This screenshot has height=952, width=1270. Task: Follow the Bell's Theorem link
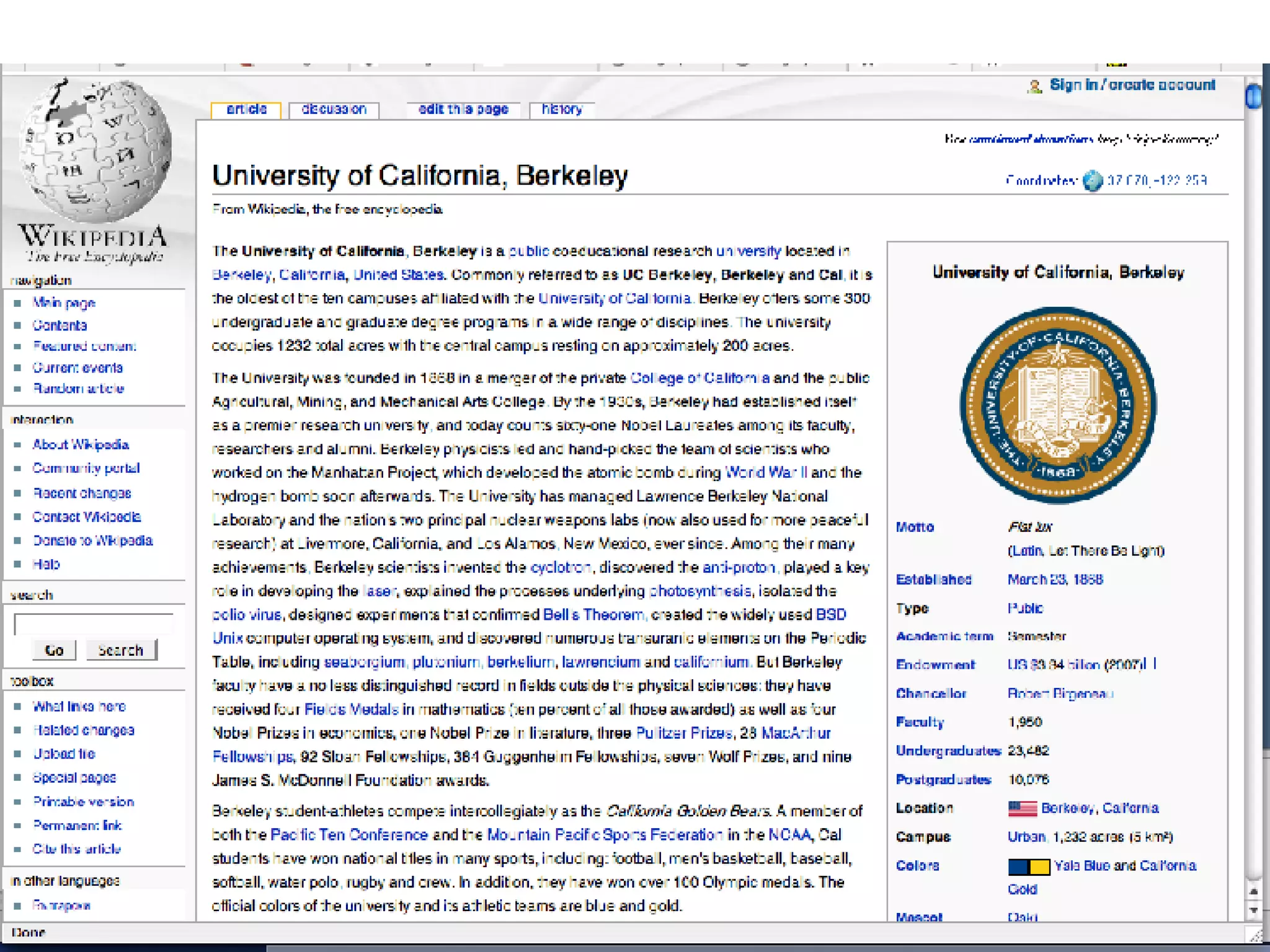pos(593,615)
